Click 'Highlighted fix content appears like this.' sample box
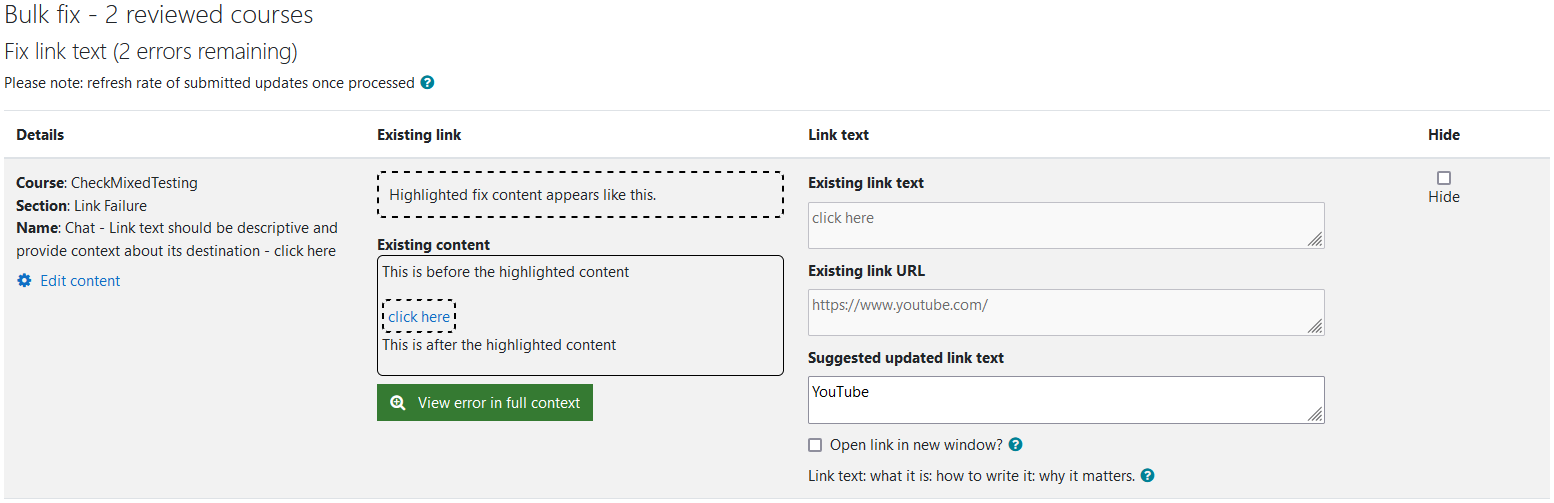The height and width of the screenshot is (503, 1554). (580, 195)
